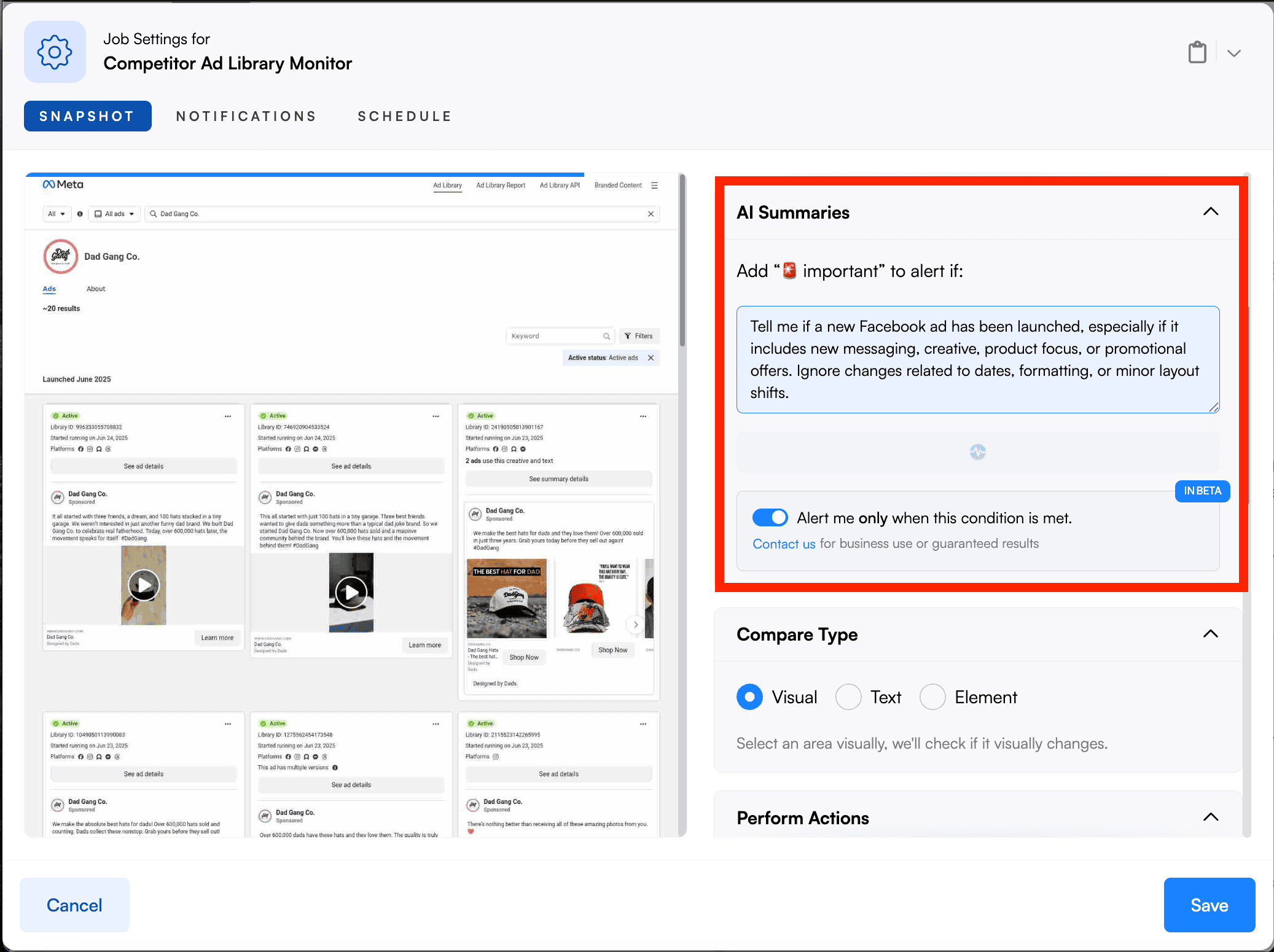
Task: Open the Notifications tab
Action: [246, 116]
